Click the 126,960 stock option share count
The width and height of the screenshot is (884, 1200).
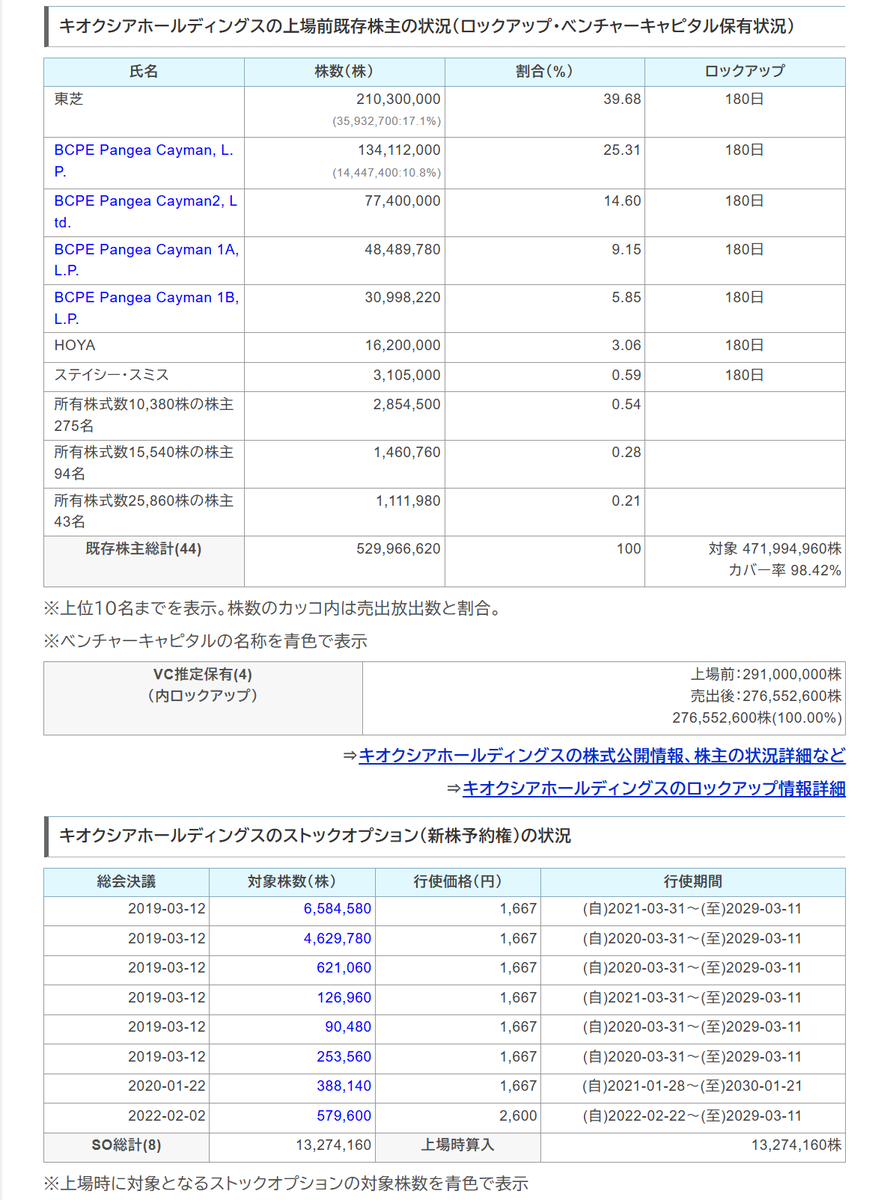click(345, 997)
